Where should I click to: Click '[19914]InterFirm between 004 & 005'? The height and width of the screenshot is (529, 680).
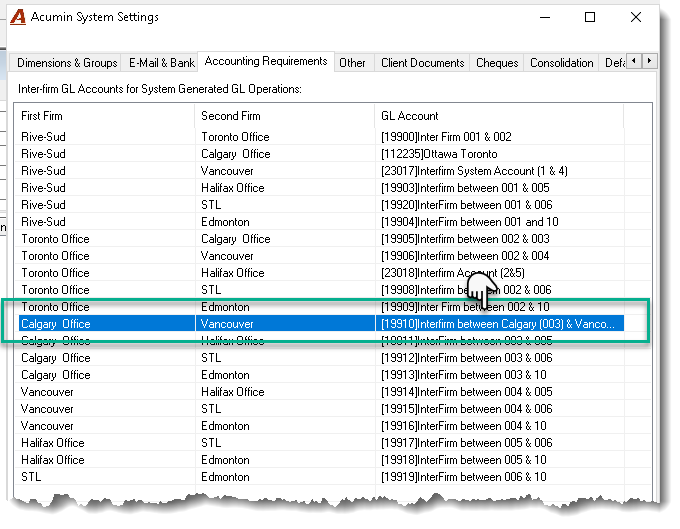[467, 392]
